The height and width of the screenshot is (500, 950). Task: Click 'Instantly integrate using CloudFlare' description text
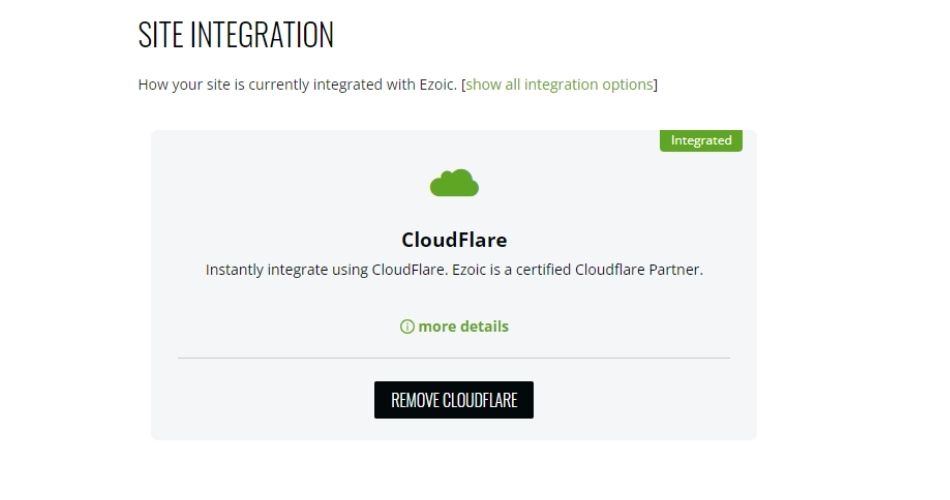tap(454, 270)
